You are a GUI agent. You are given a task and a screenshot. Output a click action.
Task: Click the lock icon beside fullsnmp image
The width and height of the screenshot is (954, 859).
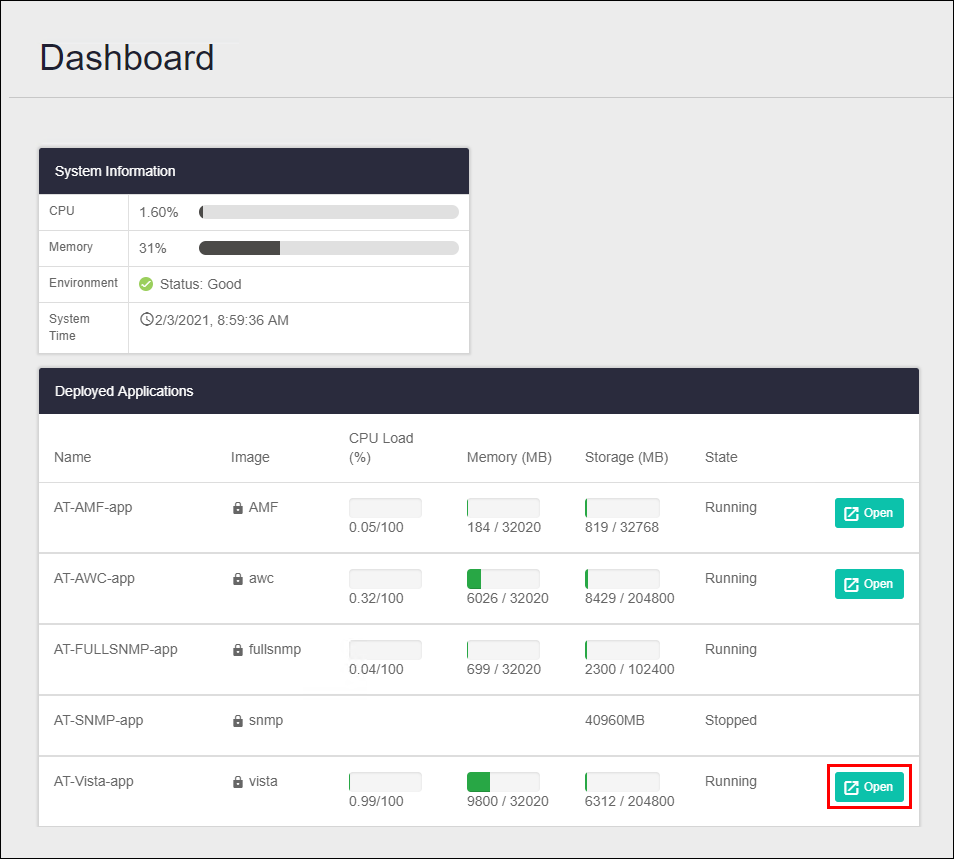tap(238, 650)
